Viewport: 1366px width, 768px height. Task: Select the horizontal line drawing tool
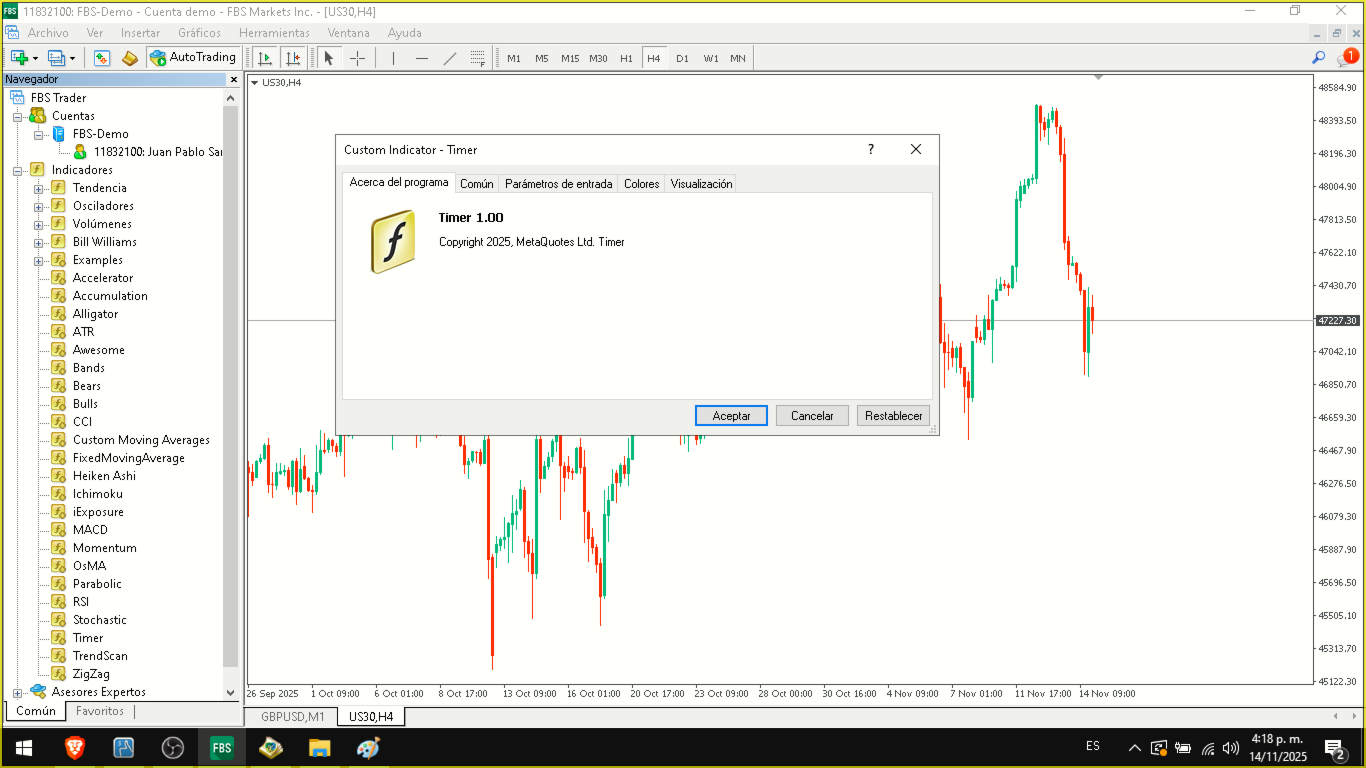click(x=421, y=58)
